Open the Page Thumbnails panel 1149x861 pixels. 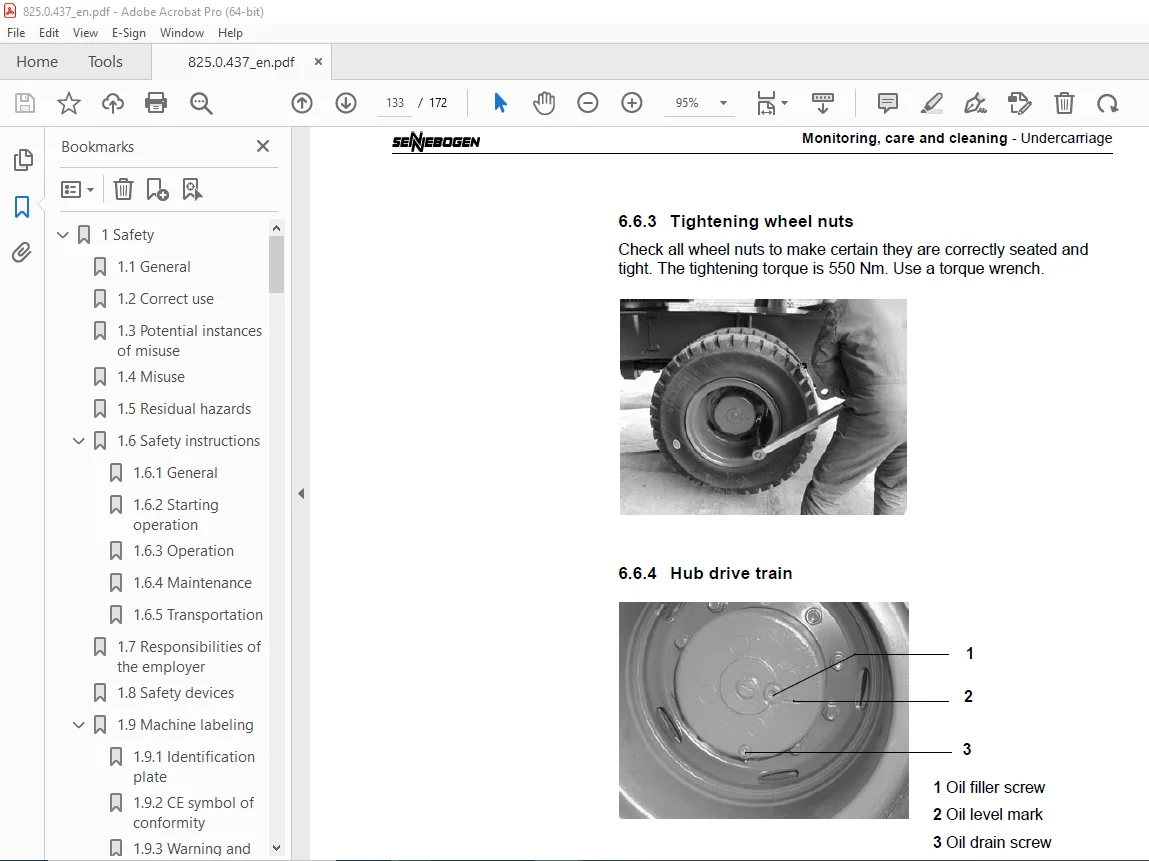click(x=21, y=160)
